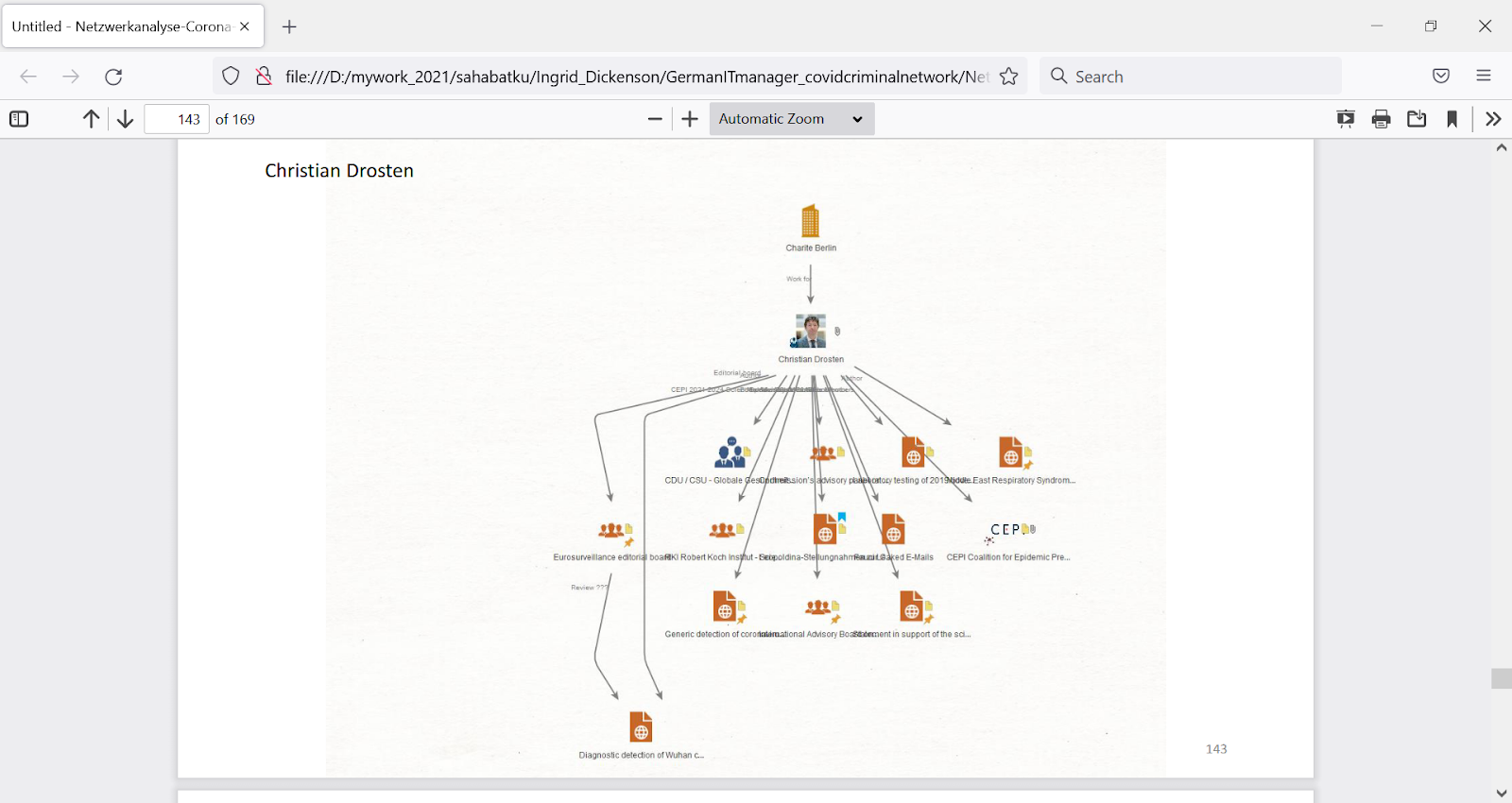The width and height of the screenshot is (1512, 803).
Task: Click the vertical scrollbar thumb
Action: (x=1502, y=678)
